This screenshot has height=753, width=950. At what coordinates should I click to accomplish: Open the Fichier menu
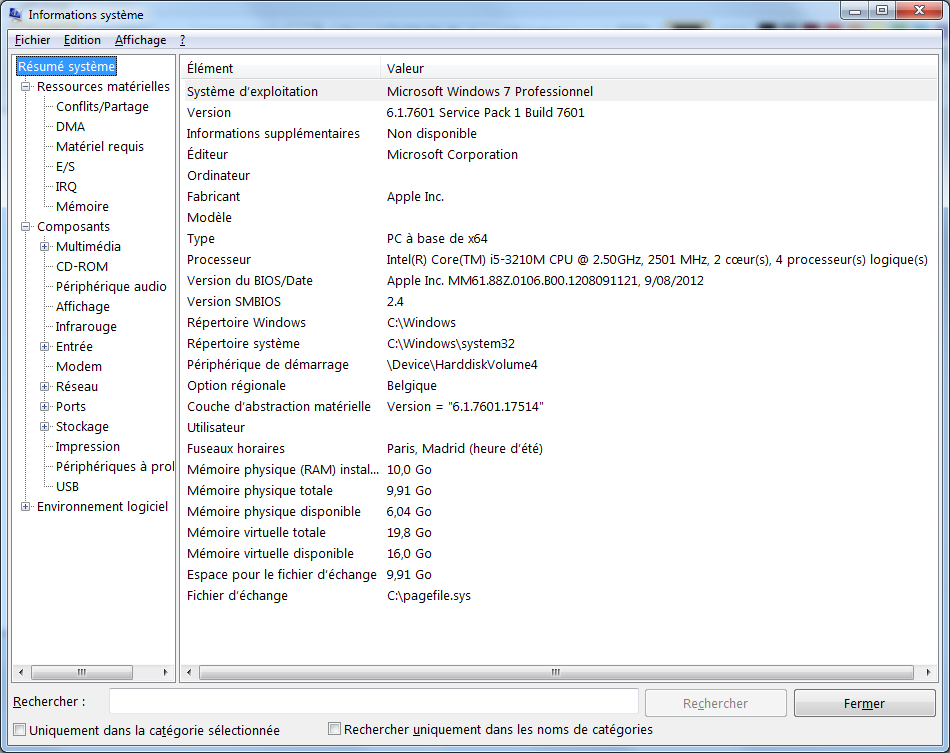(x=32, y=40)
